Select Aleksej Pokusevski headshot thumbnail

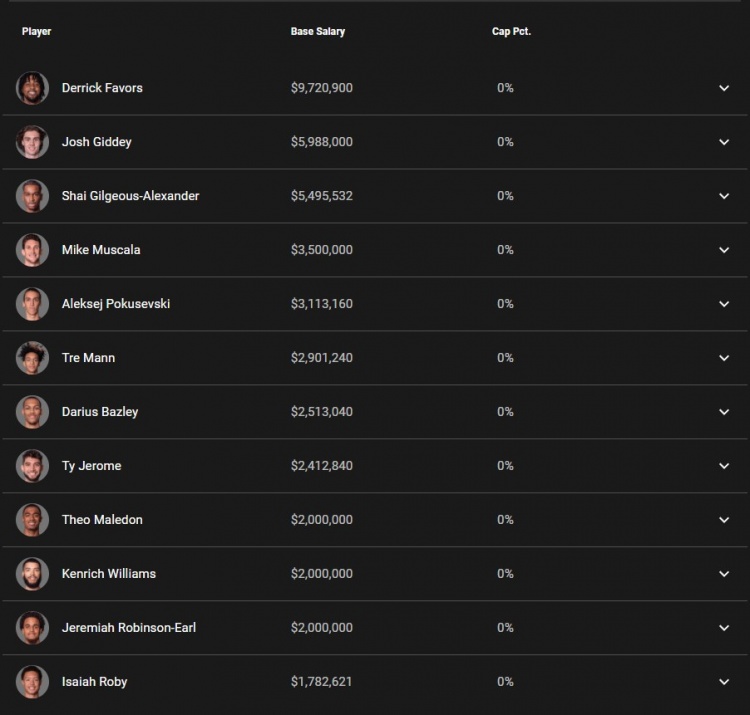32,304
